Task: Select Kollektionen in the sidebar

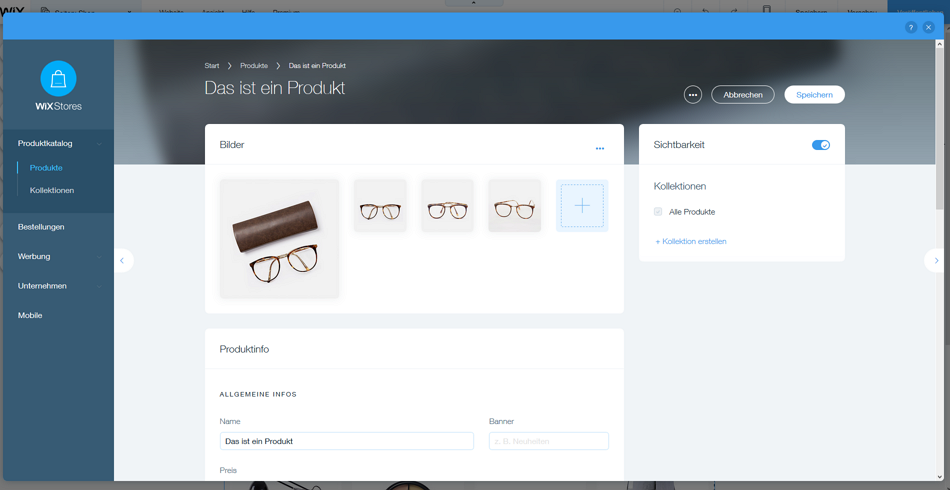Action: pyautogui.click(x=52, y=190)
